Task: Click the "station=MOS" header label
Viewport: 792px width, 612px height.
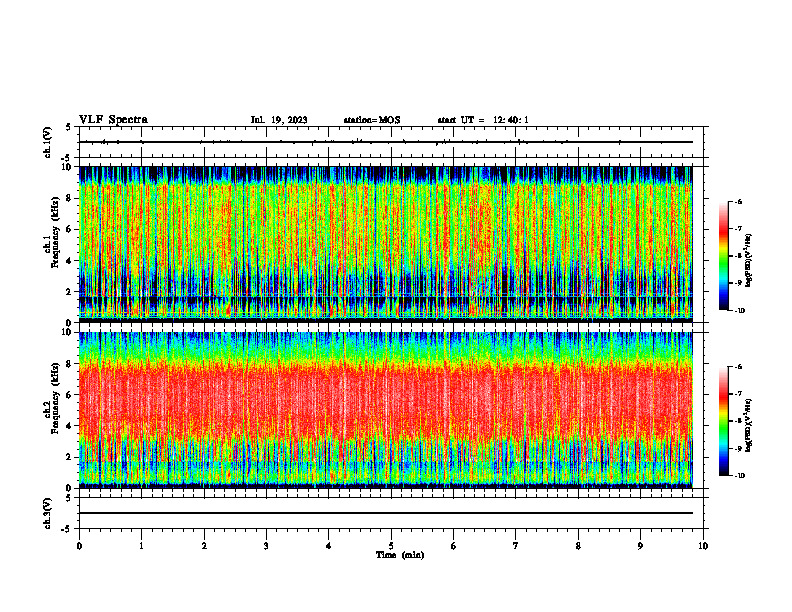Action: [372, 120]
